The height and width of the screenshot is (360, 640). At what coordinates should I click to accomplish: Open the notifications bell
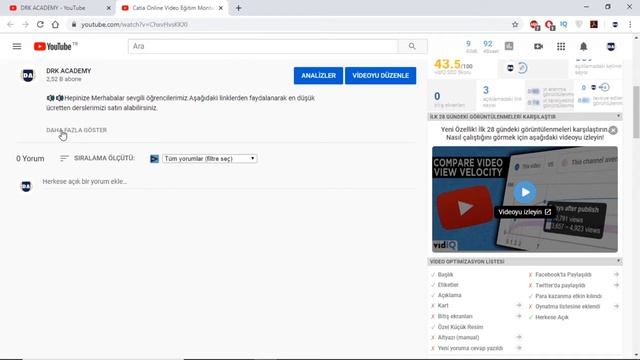584,47
